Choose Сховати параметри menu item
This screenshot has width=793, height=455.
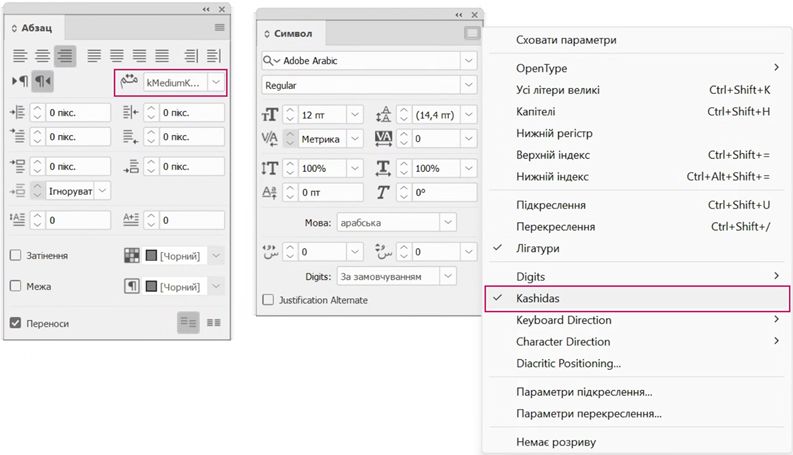[x=566, y=40]
